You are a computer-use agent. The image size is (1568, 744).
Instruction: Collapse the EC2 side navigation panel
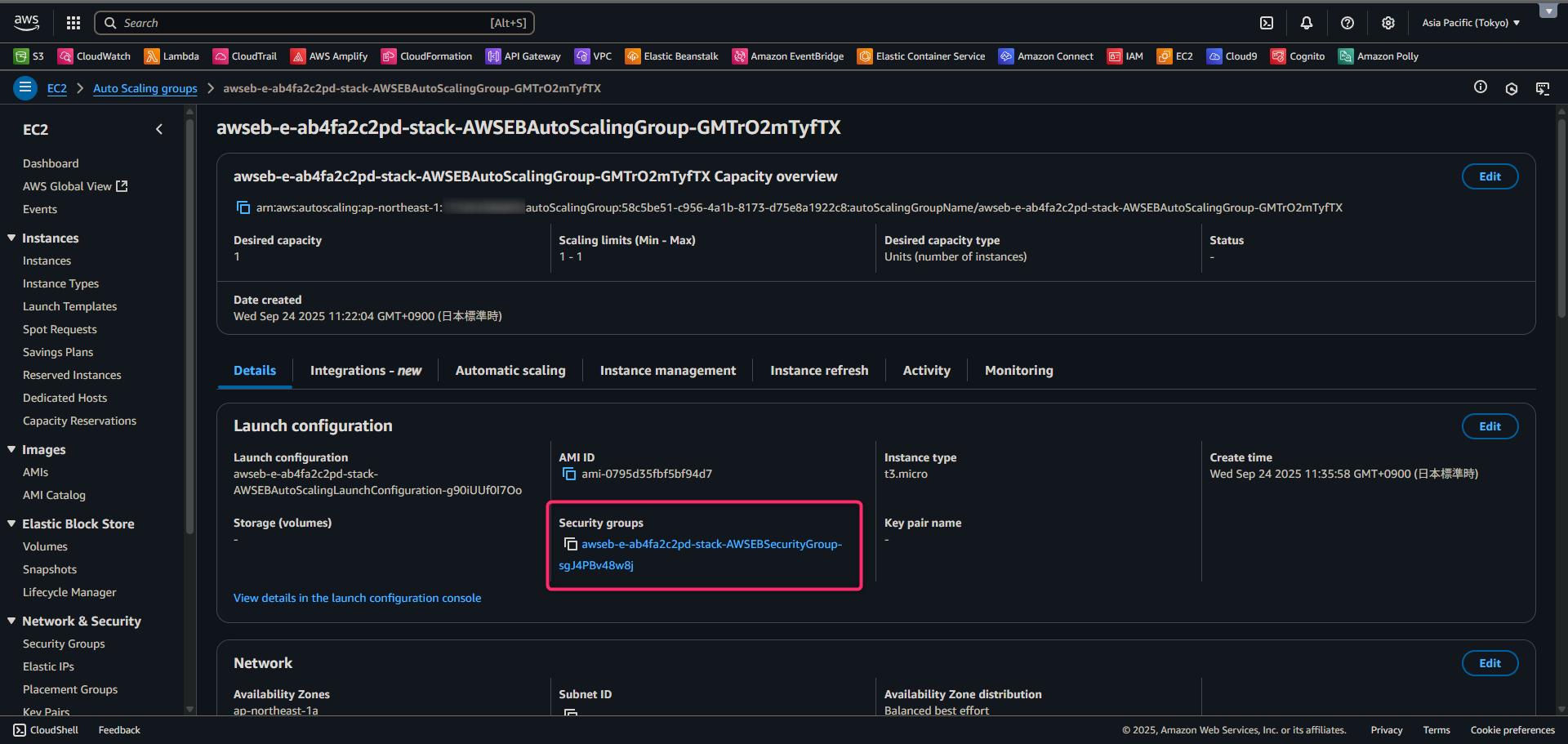point(159,129)
